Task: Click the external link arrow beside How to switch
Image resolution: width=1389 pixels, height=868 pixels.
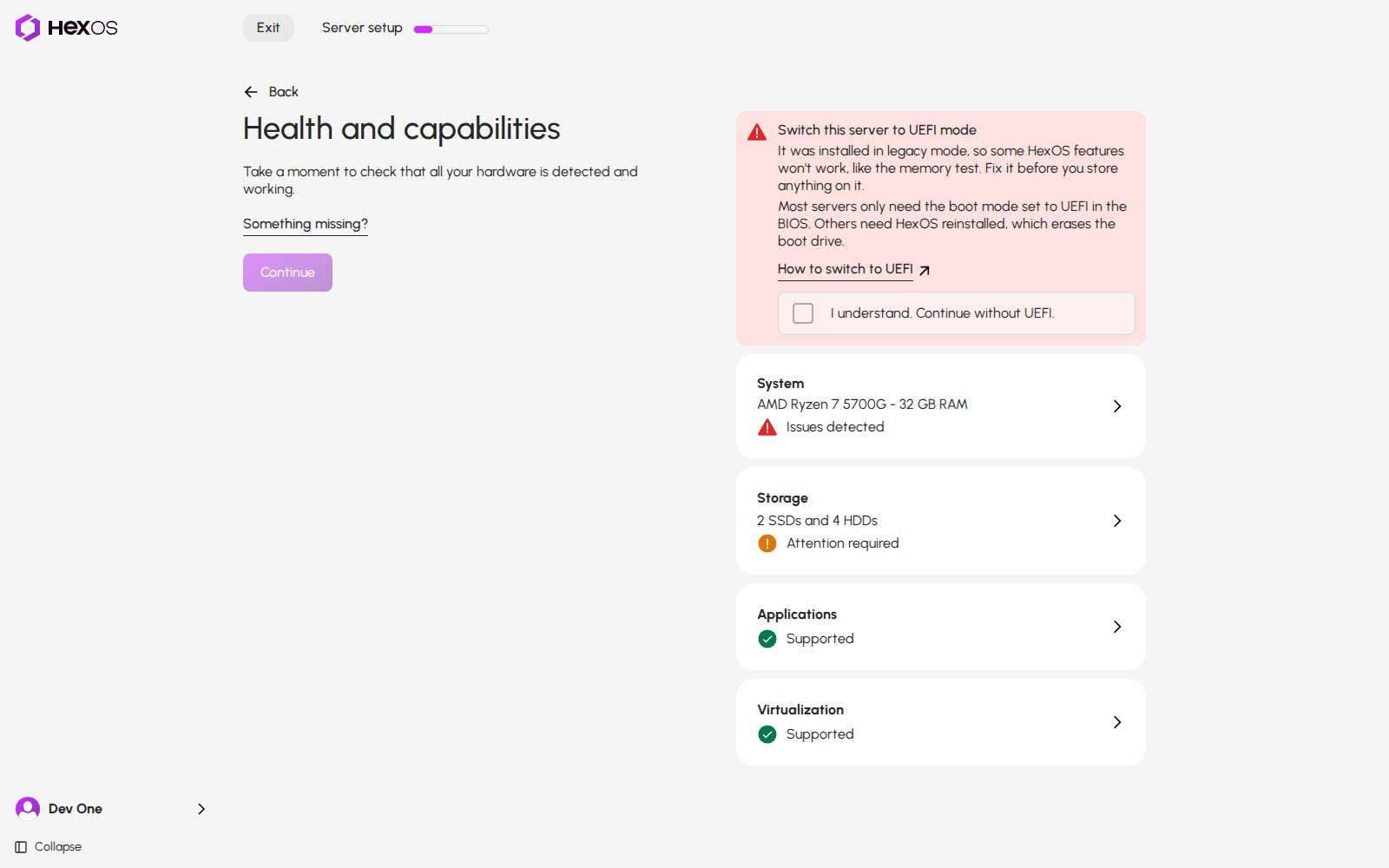Action: 925,270
